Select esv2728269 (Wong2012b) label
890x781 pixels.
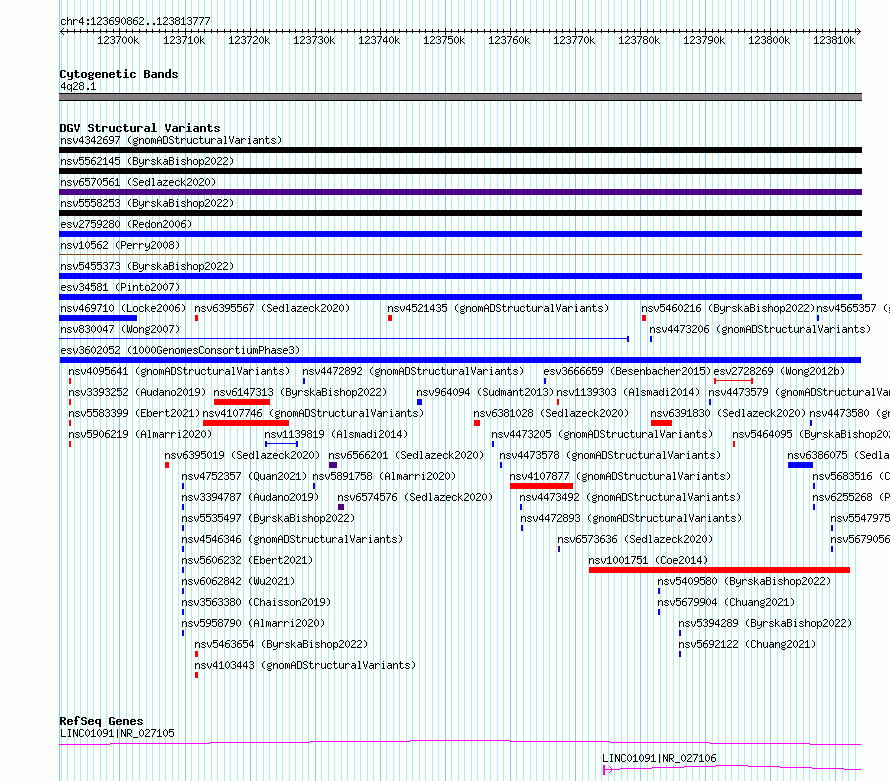click(779, 371)
